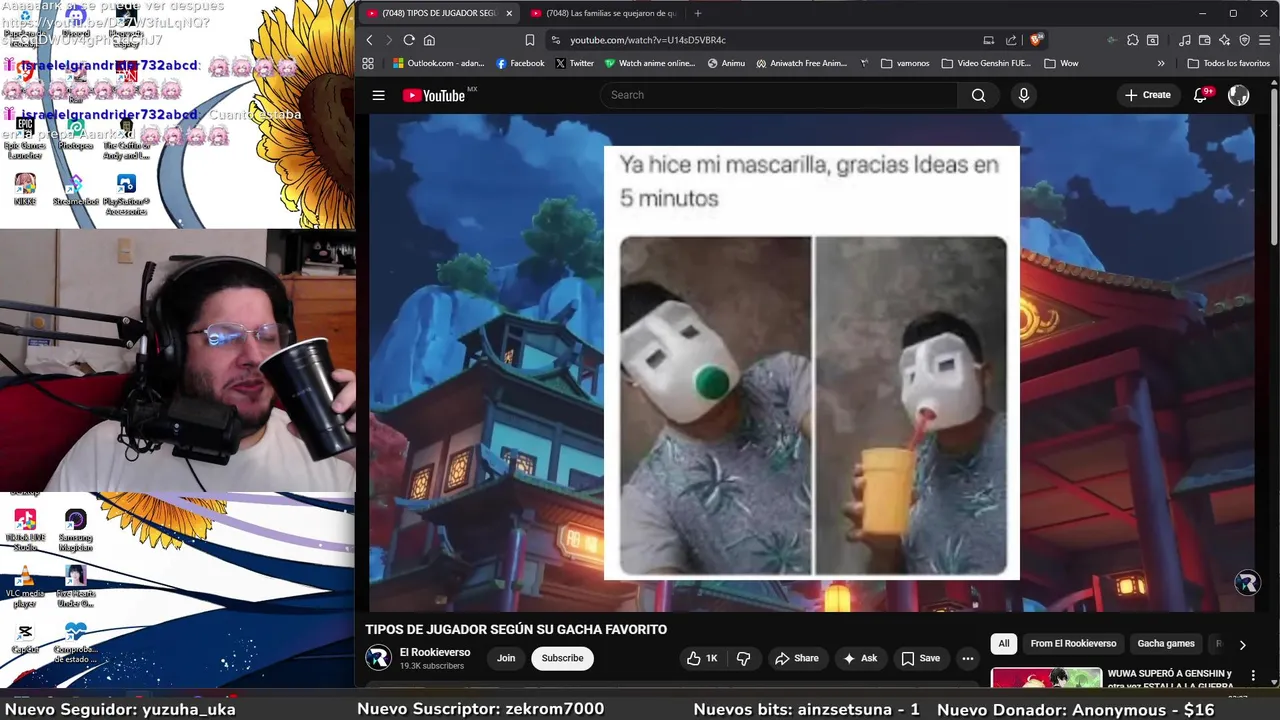The image size is (1280, 720).
Task: Open vamonos bookmarks folder
Action: [905, 63]
